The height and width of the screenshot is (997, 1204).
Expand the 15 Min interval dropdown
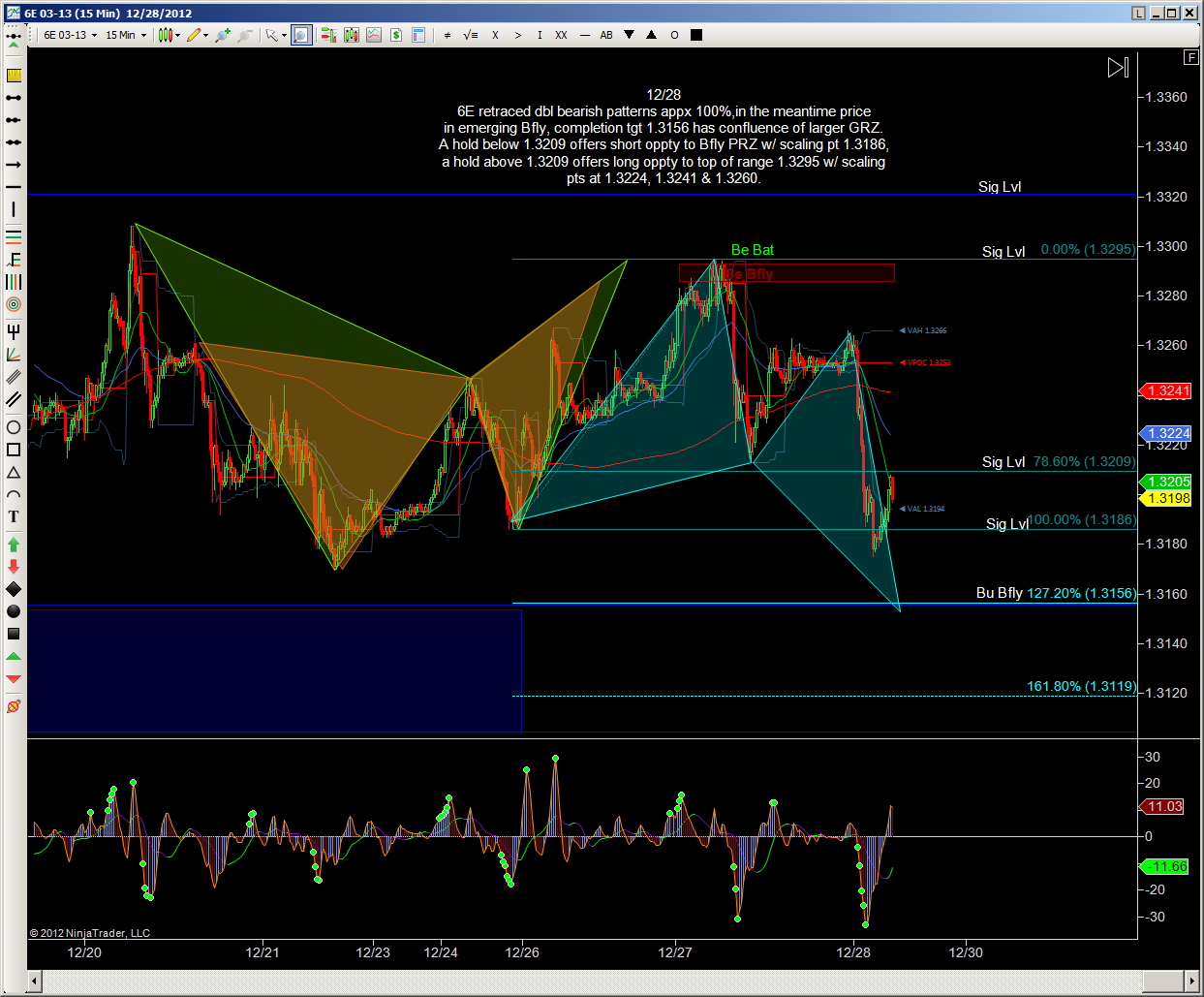point(126,35)
